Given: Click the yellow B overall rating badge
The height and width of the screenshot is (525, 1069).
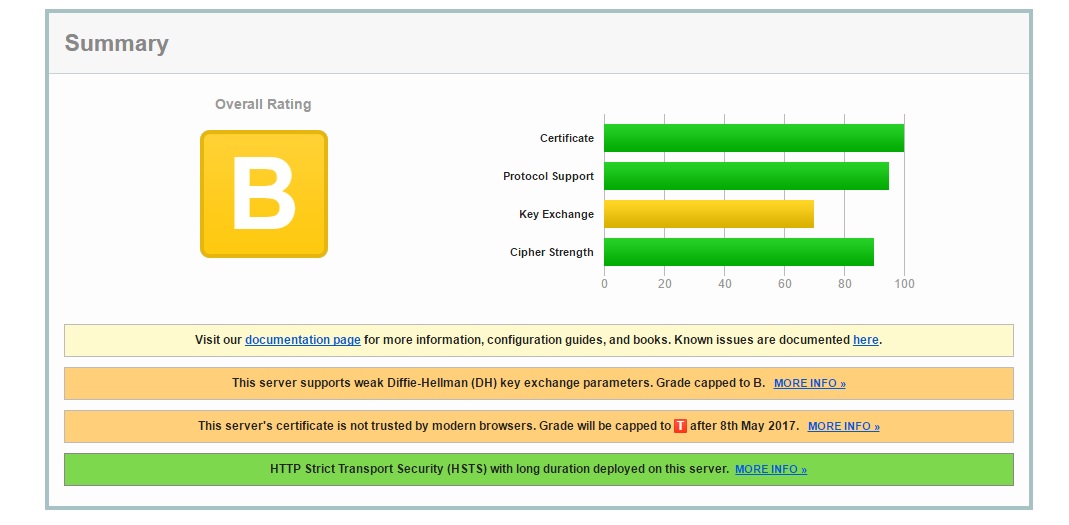Looking at the screenshot, I should click(264, 194).
